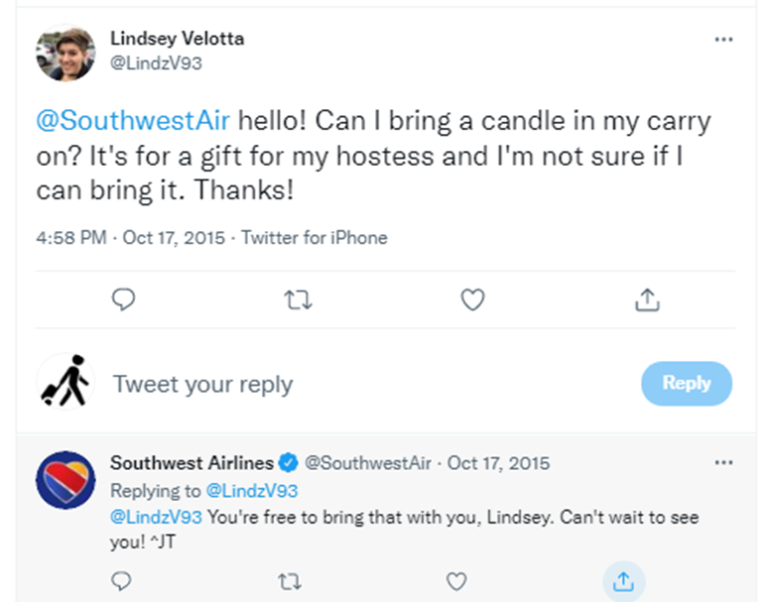Share the Southwest Airlines reply

pos(624,581)
